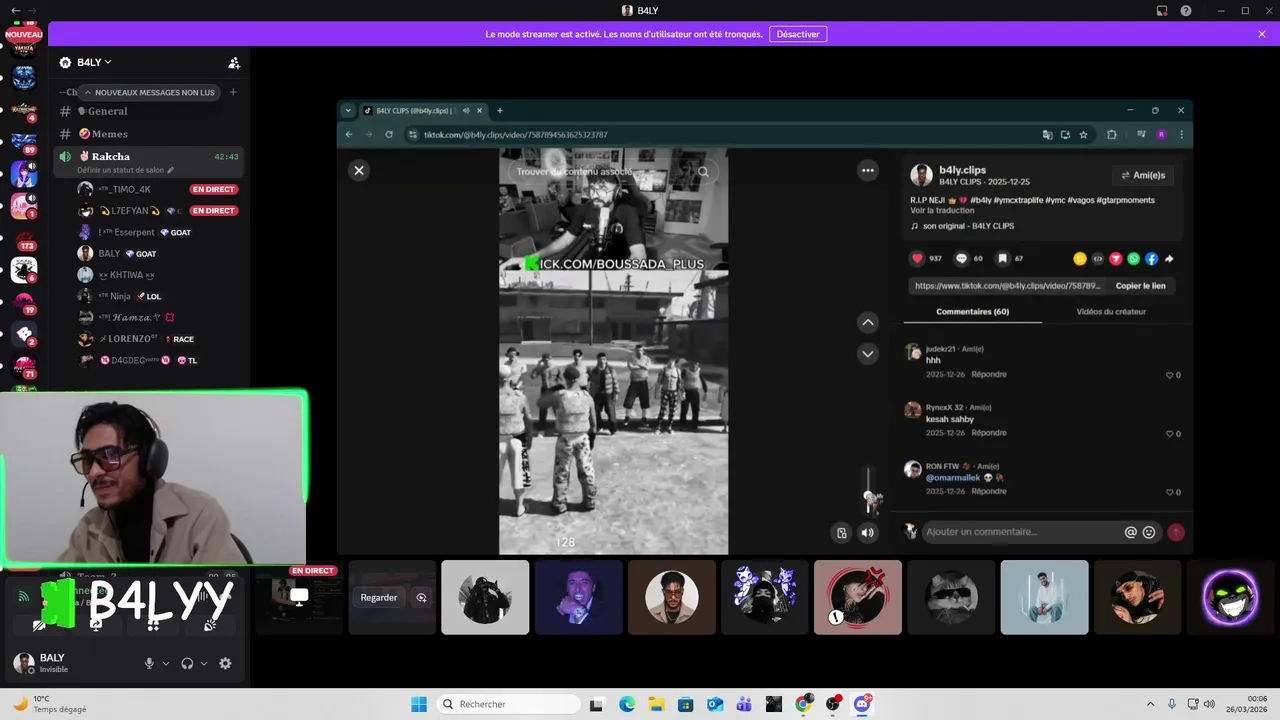Click Windows taskbar Rechercher search box
Viewport: 1280px width, 720px height.
[x=506, y=704]
